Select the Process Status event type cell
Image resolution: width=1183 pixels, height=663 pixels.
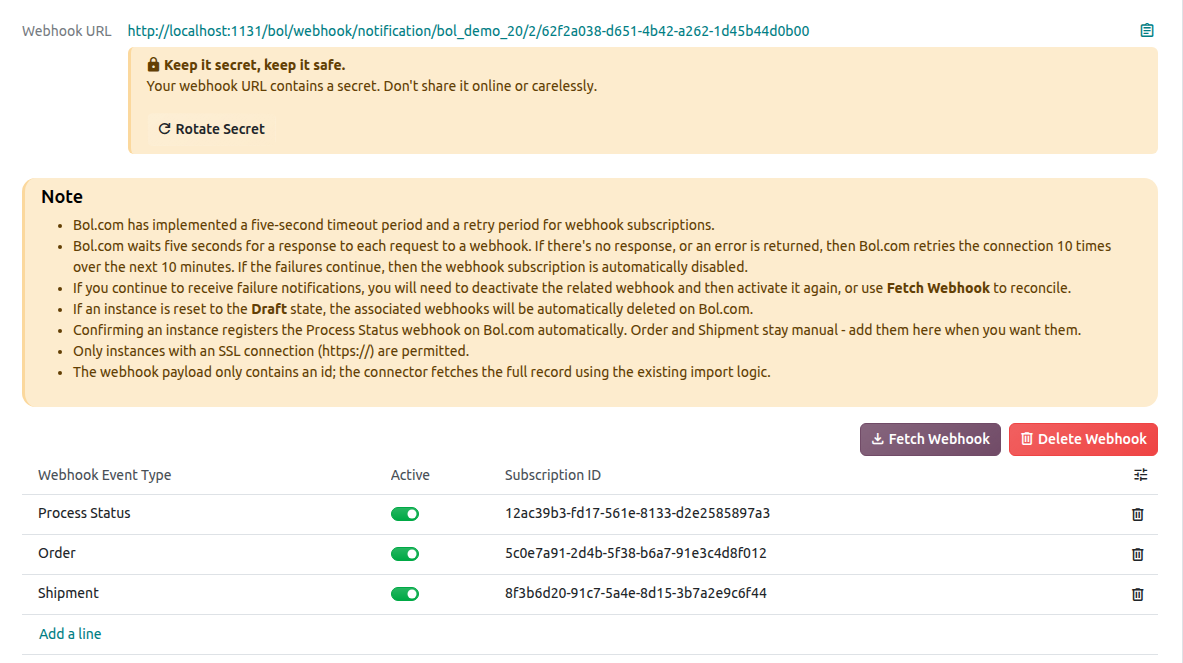pos(84,513)
